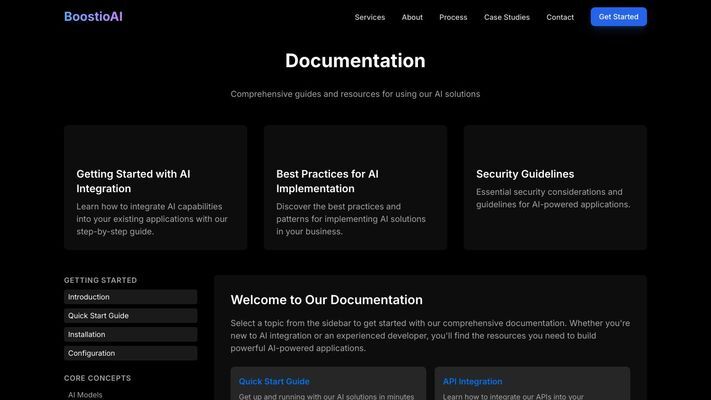Viewport: 711px width, 400px height.
Task: Select Introduction in the sidebar
Action: click(131, 297)
